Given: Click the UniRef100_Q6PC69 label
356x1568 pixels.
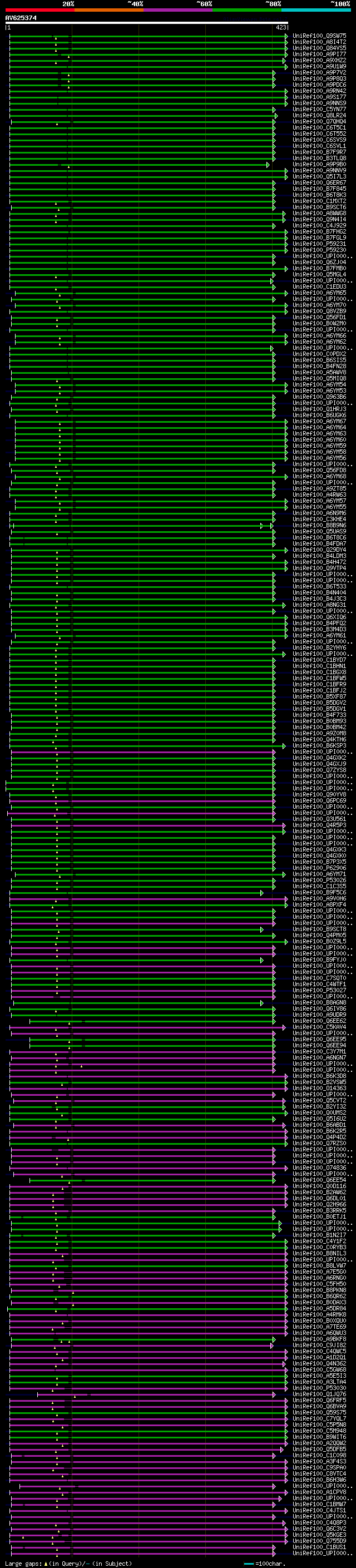Looking at the screenshot, I should 319,800.
